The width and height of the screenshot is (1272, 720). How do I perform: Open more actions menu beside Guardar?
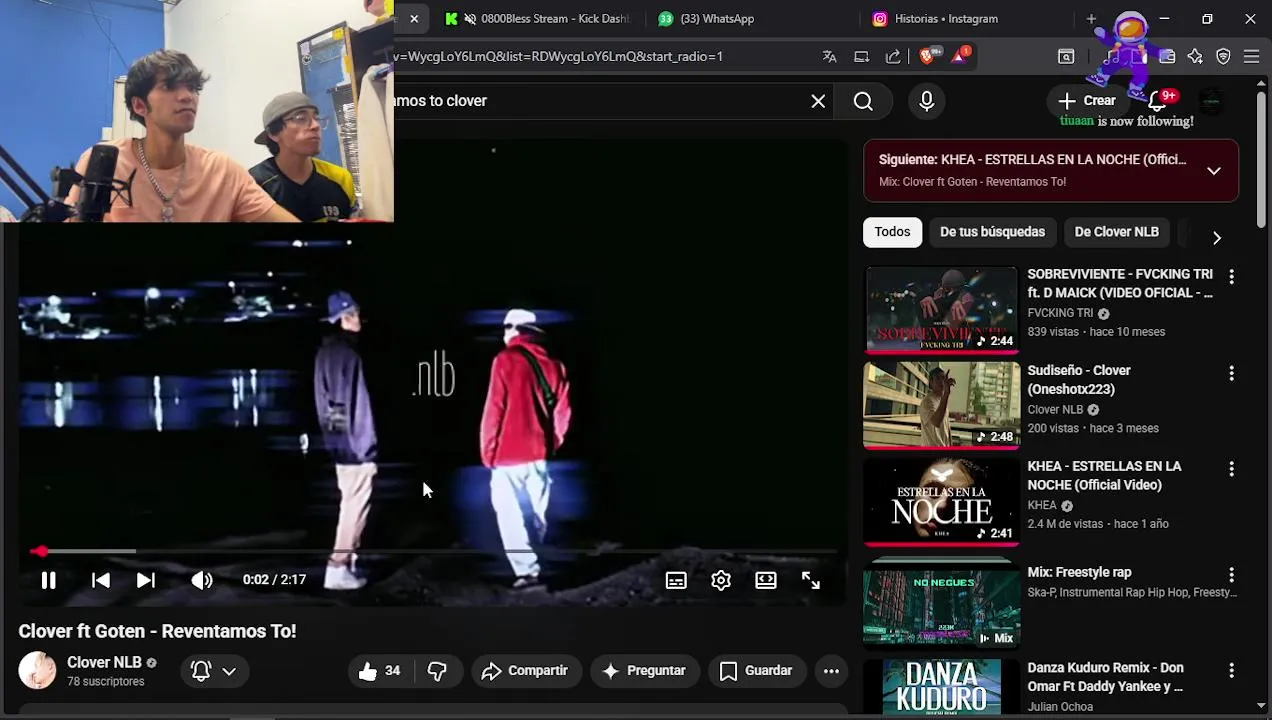tap(831, 671)
